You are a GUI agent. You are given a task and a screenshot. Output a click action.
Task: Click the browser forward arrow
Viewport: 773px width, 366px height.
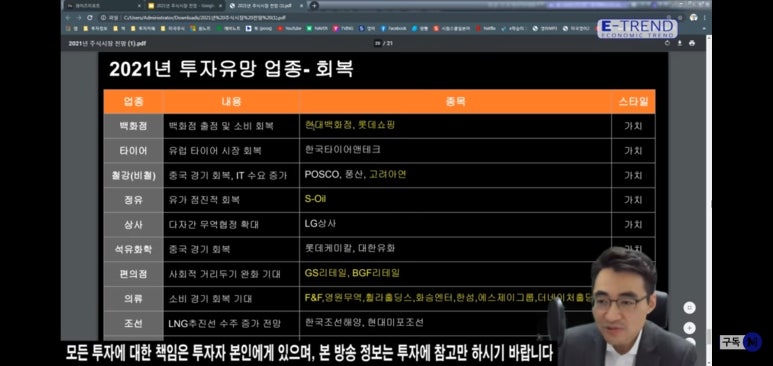79,17
